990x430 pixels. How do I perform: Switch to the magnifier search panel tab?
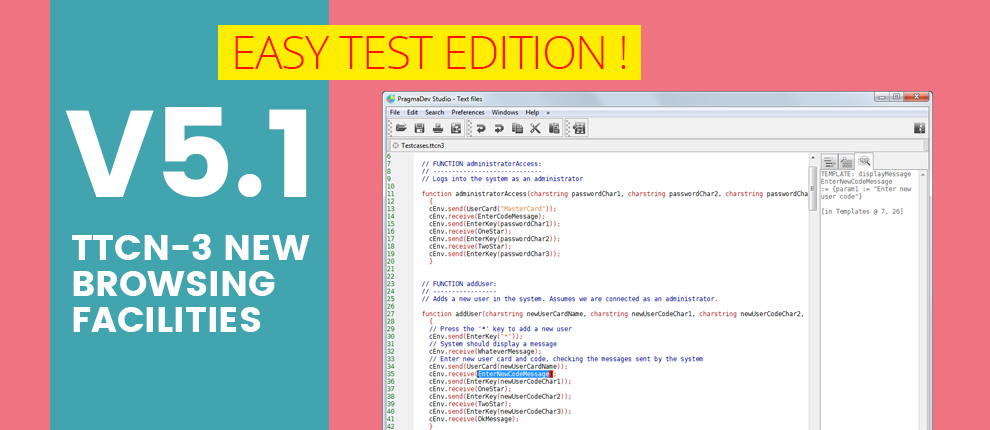tap(864, 161)
